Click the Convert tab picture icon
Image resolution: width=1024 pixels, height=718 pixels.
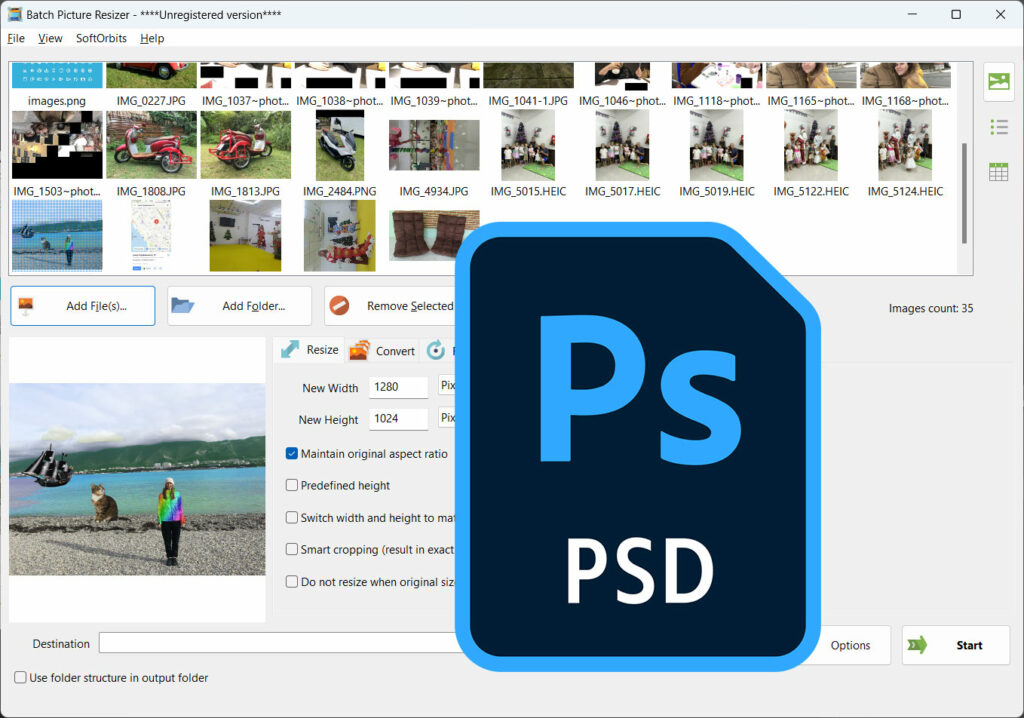click(359, 350)
